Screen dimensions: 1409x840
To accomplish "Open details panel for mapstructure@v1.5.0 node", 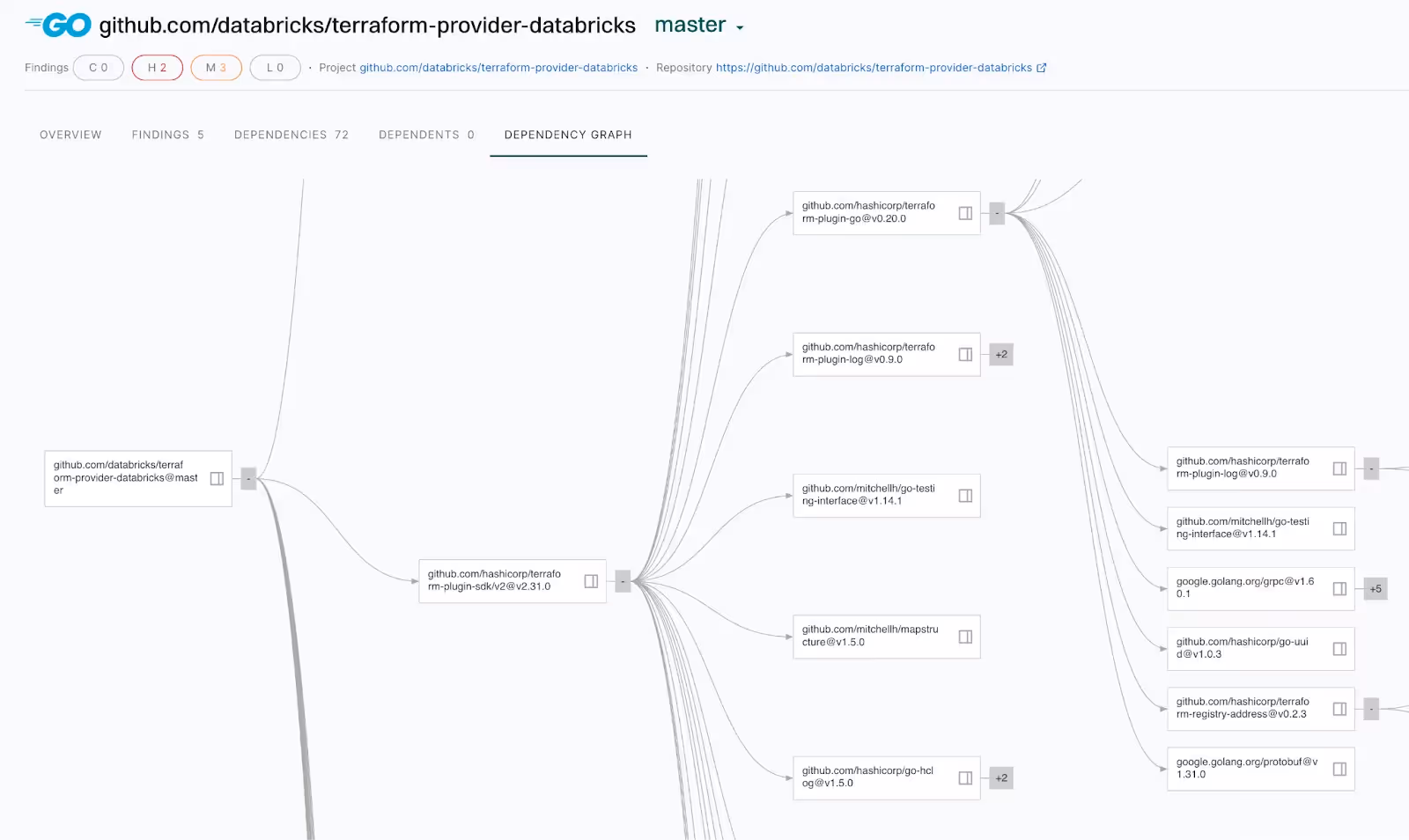I will click(x=965, y=637).
